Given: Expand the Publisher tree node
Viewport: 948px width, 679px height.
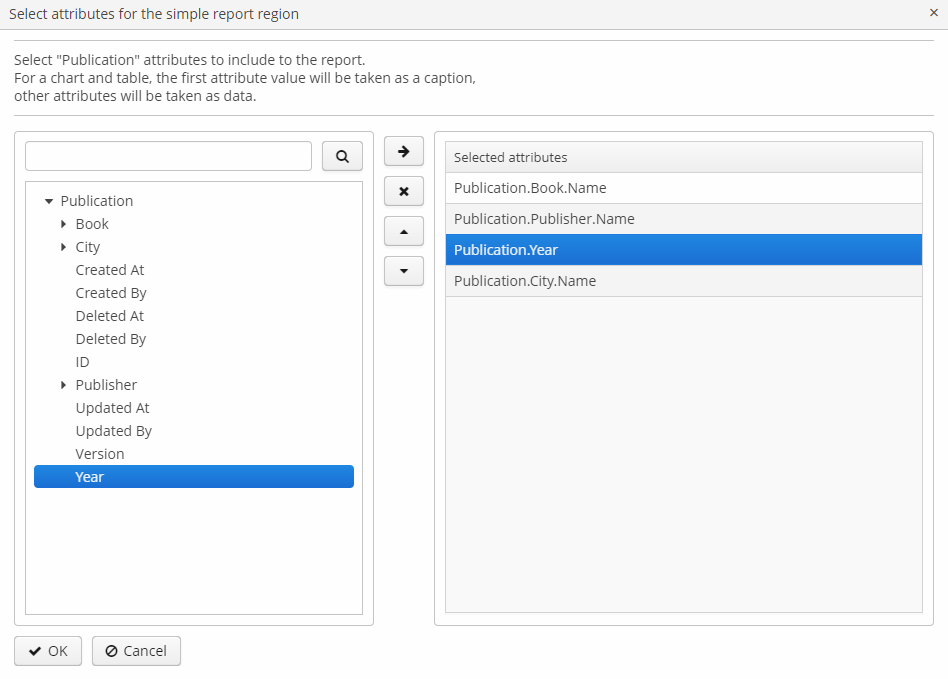Looking at the screenshot, I should tap(64, 384).
